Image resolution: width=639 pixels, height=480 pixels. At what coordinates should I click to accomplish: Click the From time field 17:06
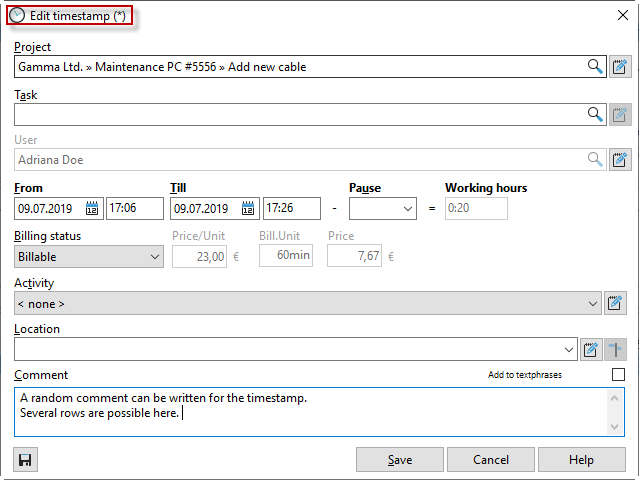(x=135, y=209)
